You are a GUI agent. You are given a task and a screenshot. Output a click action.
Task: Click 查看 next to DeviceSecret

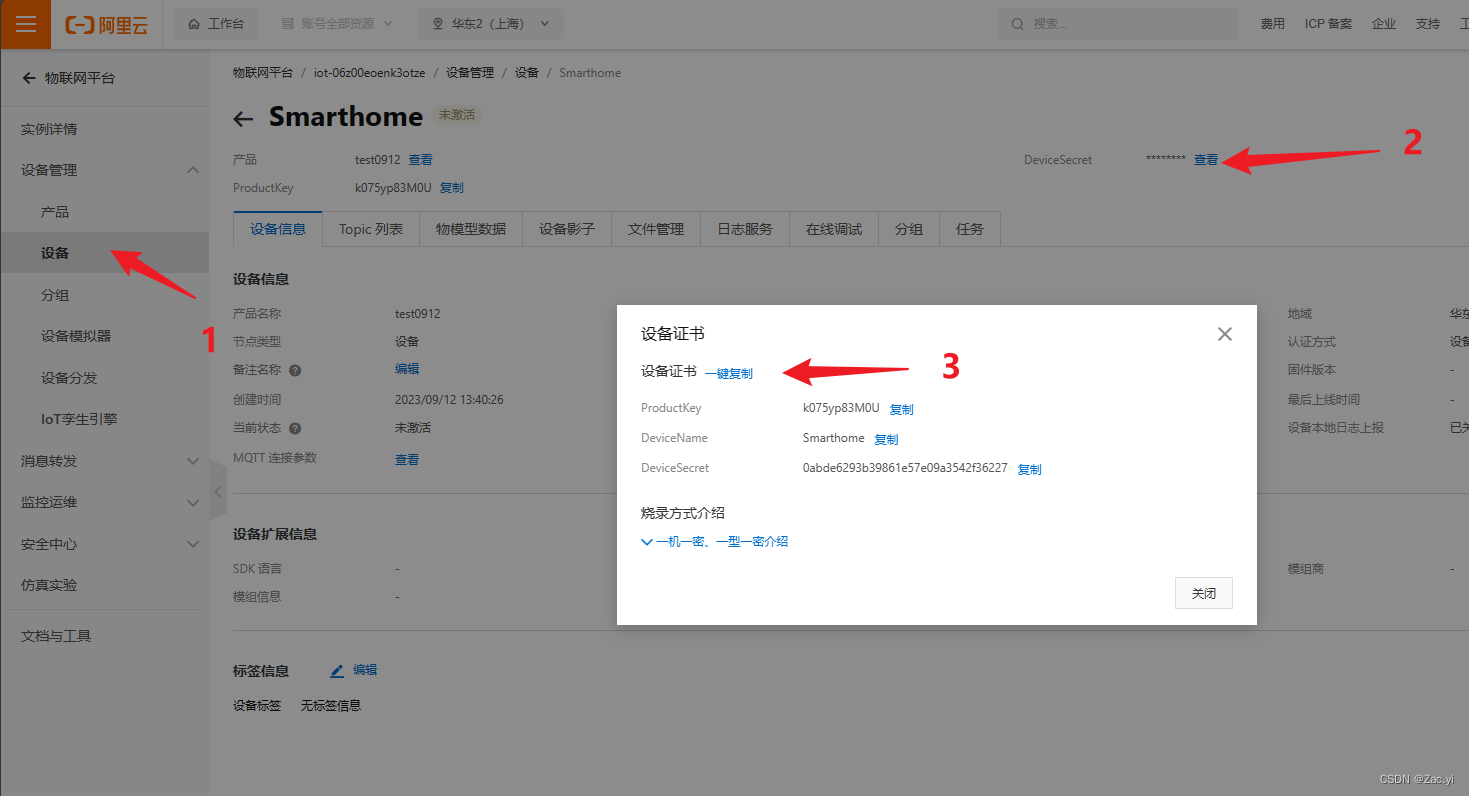[x=1206, y=160]
